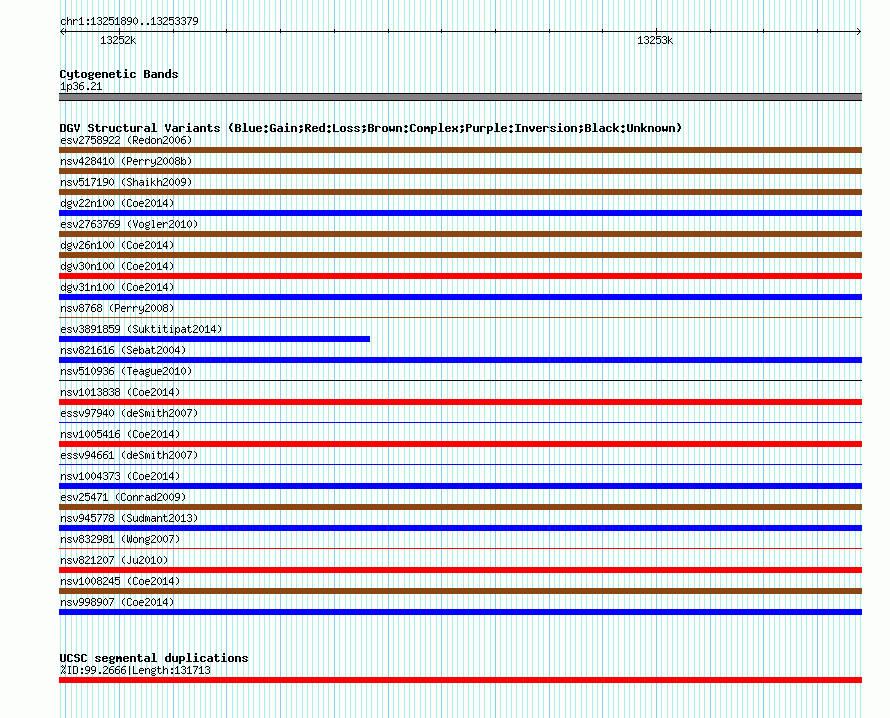
Task: Click variant label nsv832981 (Wong2007)
Action: tap(120, 539)
